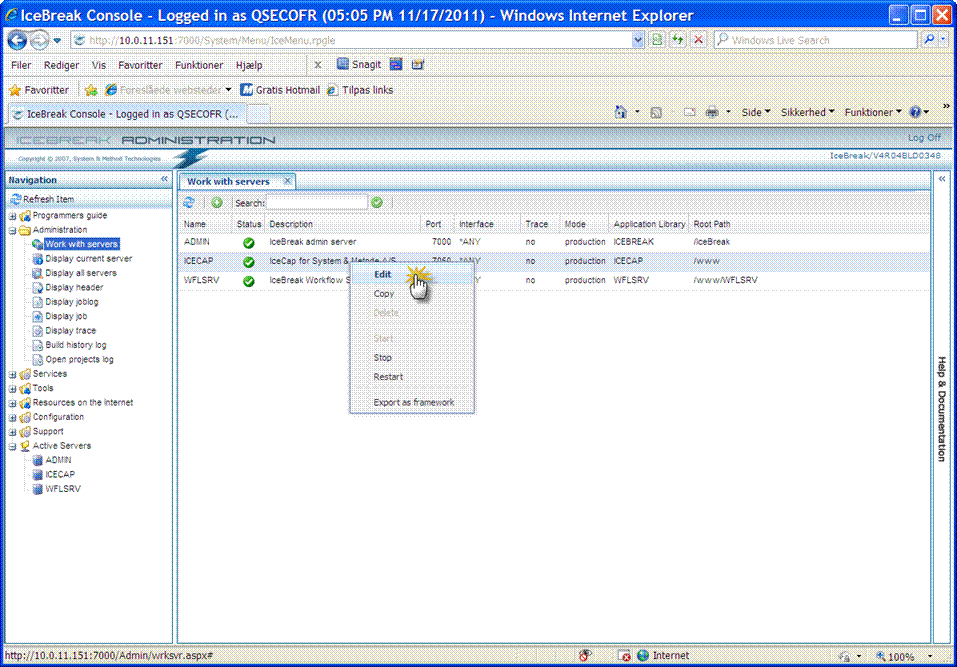Open the Gratis Hotmail favorite link

point(280,90)
